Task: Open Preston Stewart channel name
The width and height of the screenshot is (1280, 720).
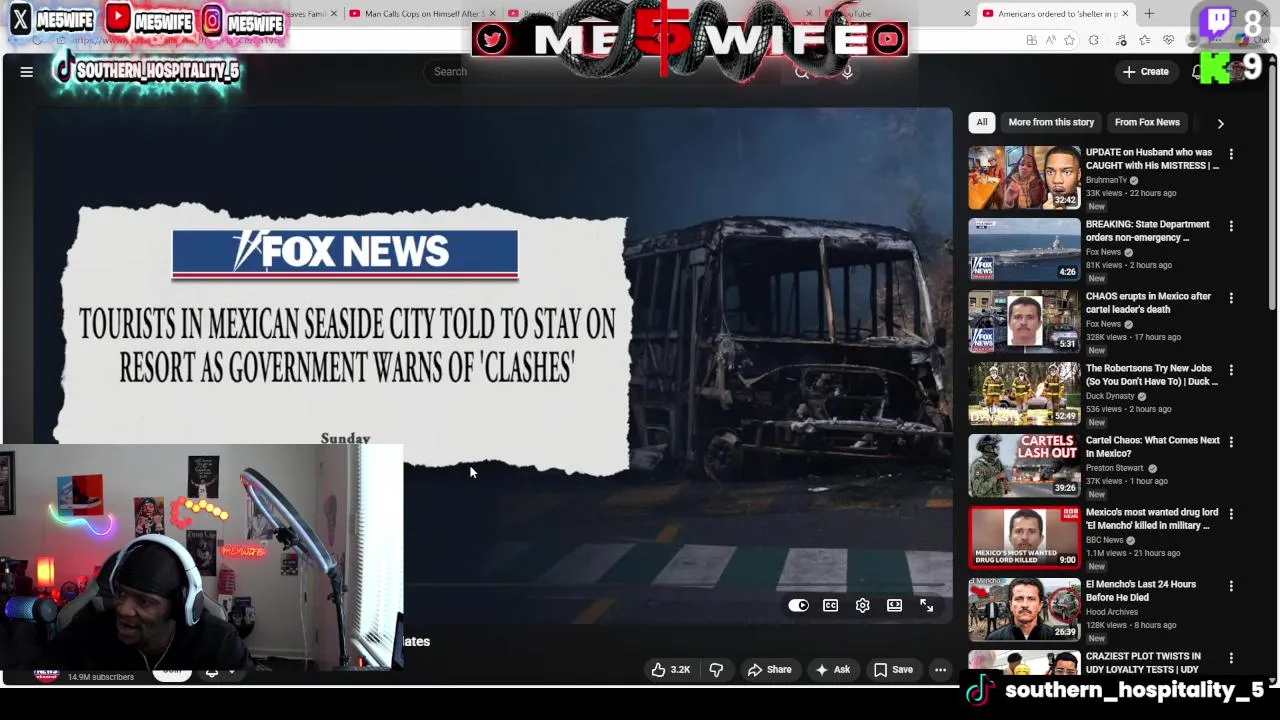Action: [1114, 468]
